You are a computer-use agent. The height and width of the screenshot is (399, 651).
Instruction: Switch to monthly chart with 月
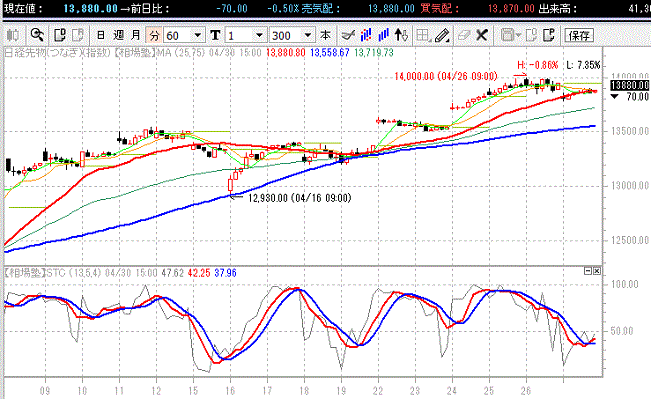136,35
